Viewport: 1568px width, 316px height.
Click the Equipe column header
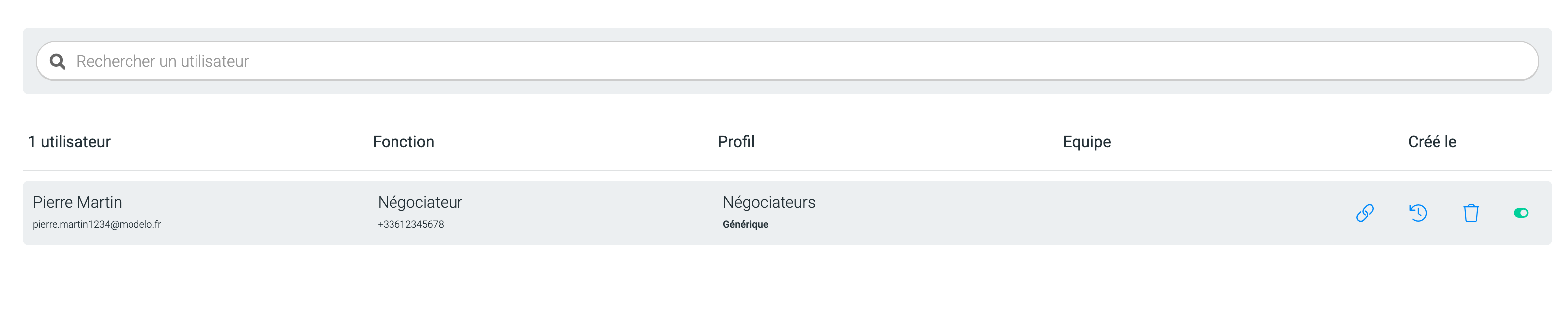(x=1087, y=142)
